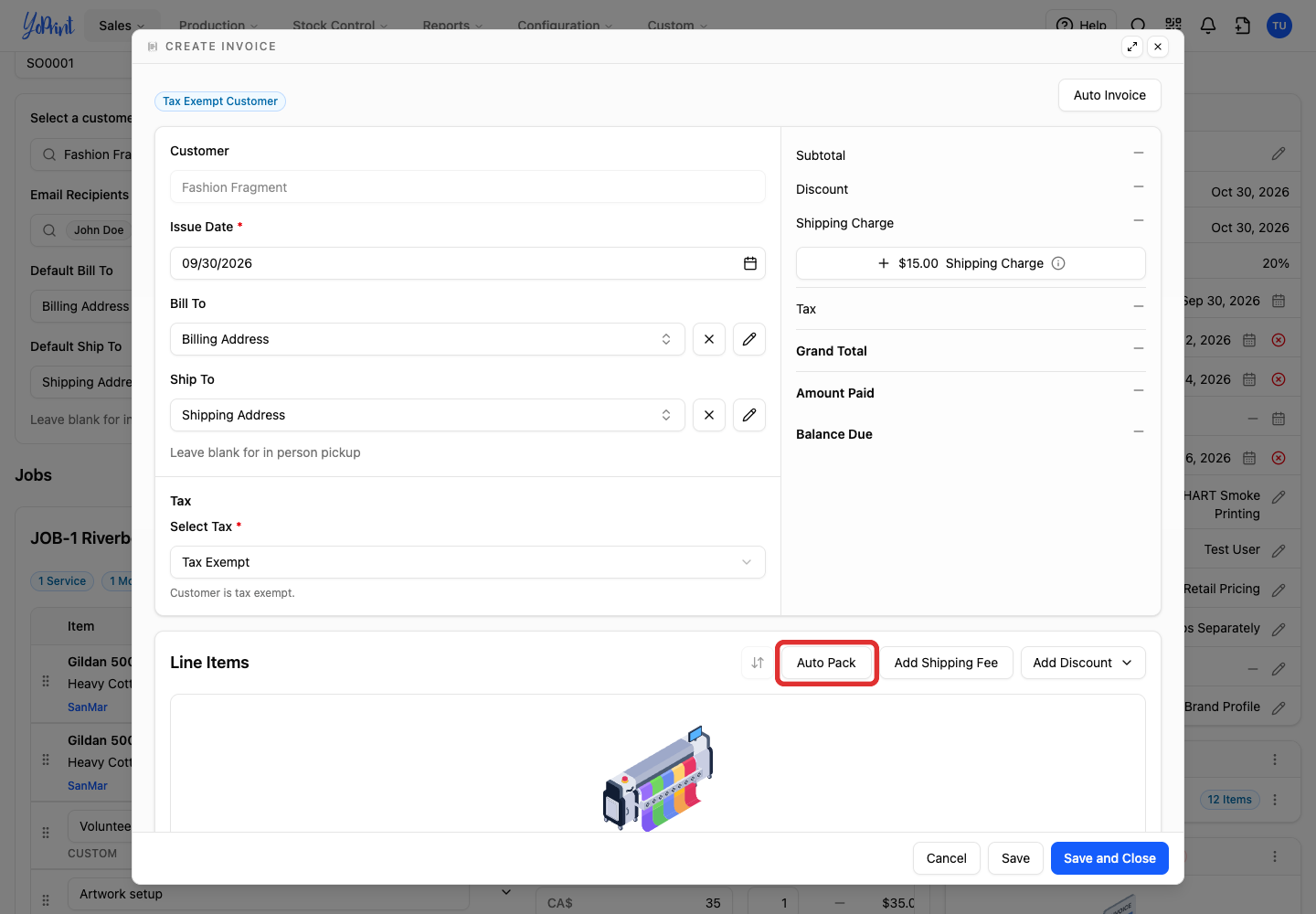Image resolution: width=1316 pixels, height=914 pixels.
Task: Open the notifications bell icon
Action: (x=1208, y=26)
